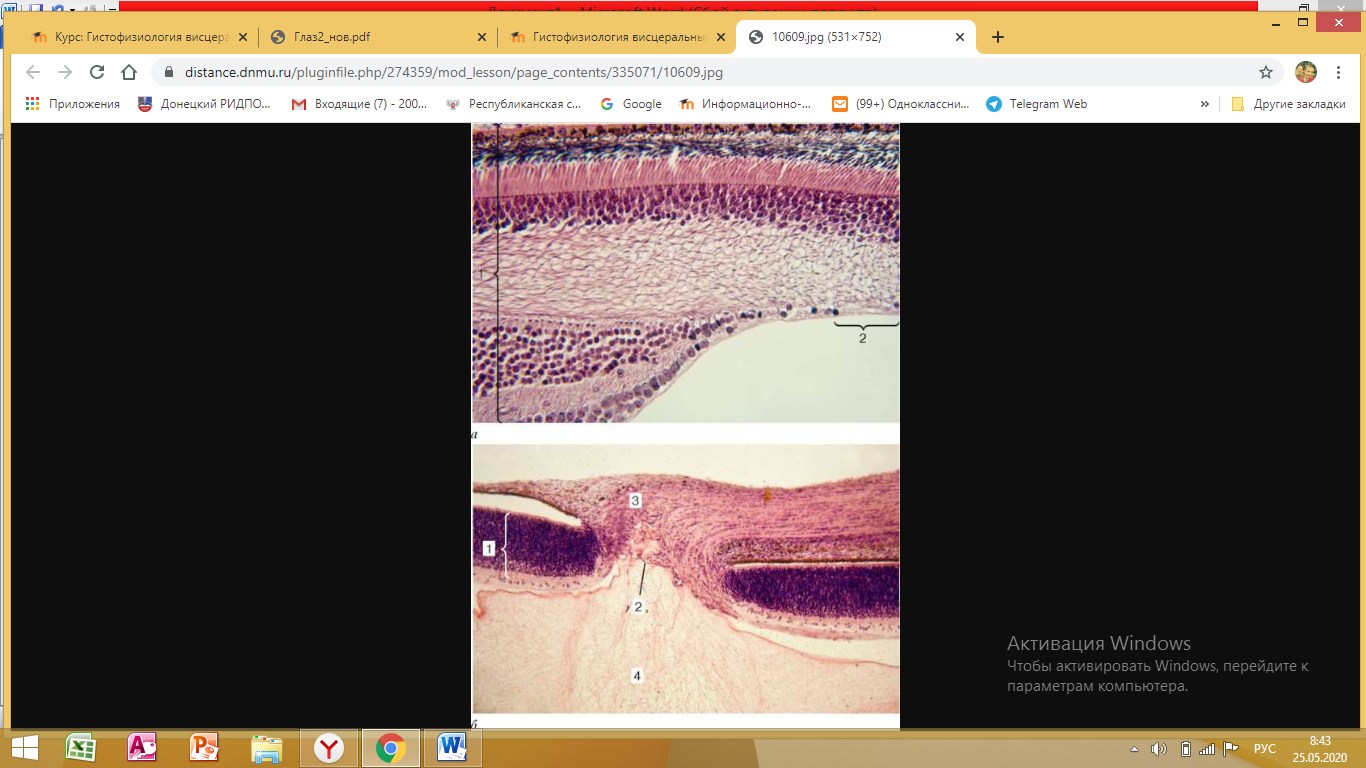Close the Глаз2_нов.pdf tab

[x=481, y=37]
